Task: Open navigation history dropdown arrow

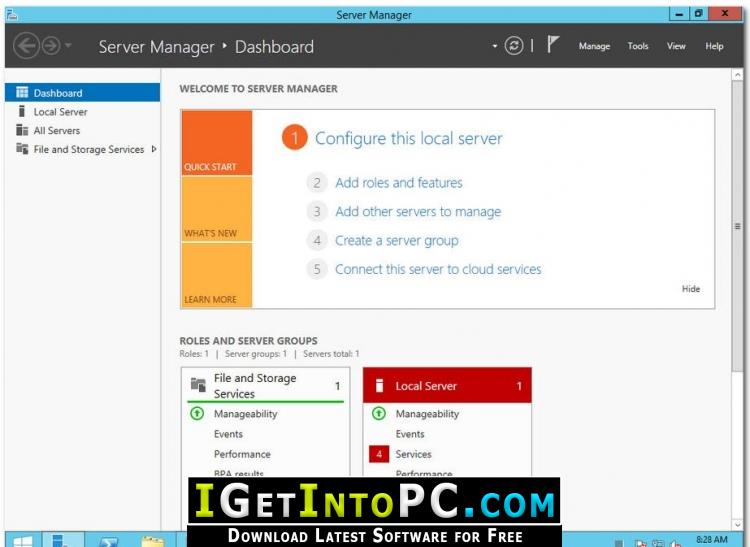Action: (68, 45)
